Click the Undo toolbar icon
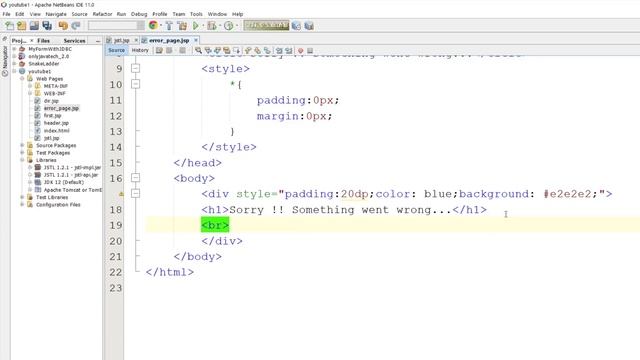This screenshot has height=360, width=640. click(x=63, y=26)
